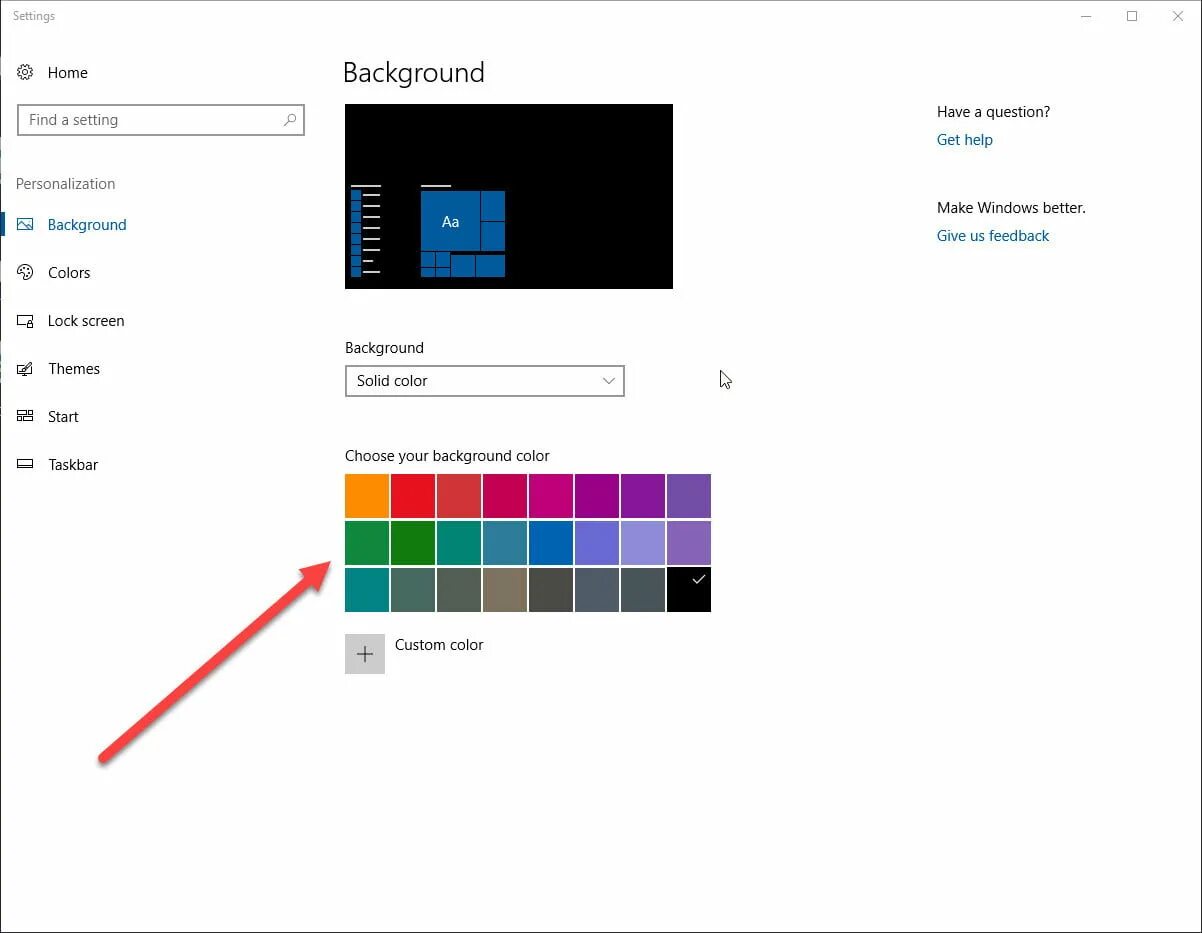Maximize the Settings window
This screenshot has width=1202, height=933.
pyautogui.click(x=1132, y=16)
